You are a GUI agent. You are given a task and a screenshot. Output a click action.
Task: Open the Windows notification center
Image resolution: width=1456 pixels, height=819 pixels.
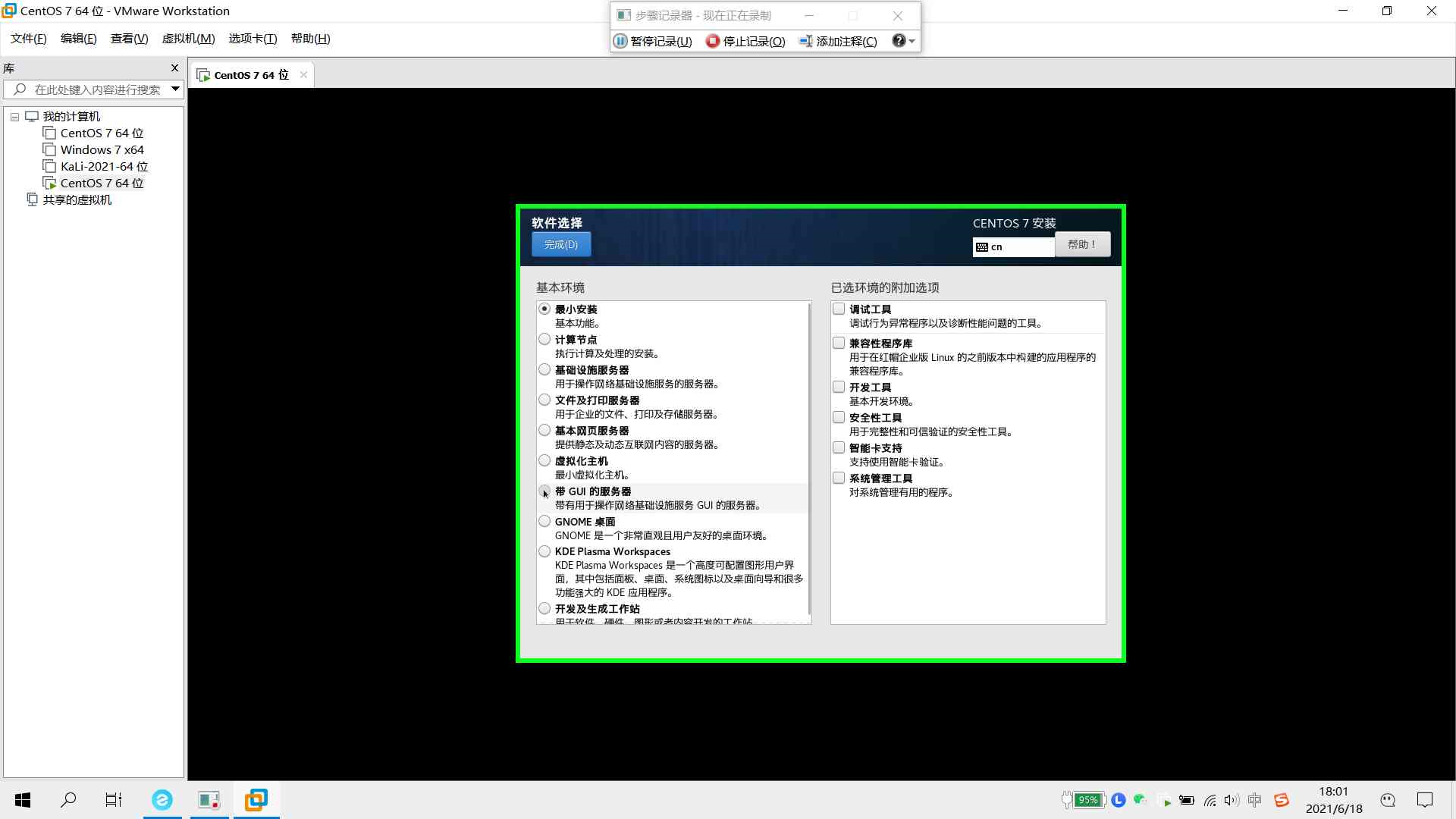point(1425,800)
